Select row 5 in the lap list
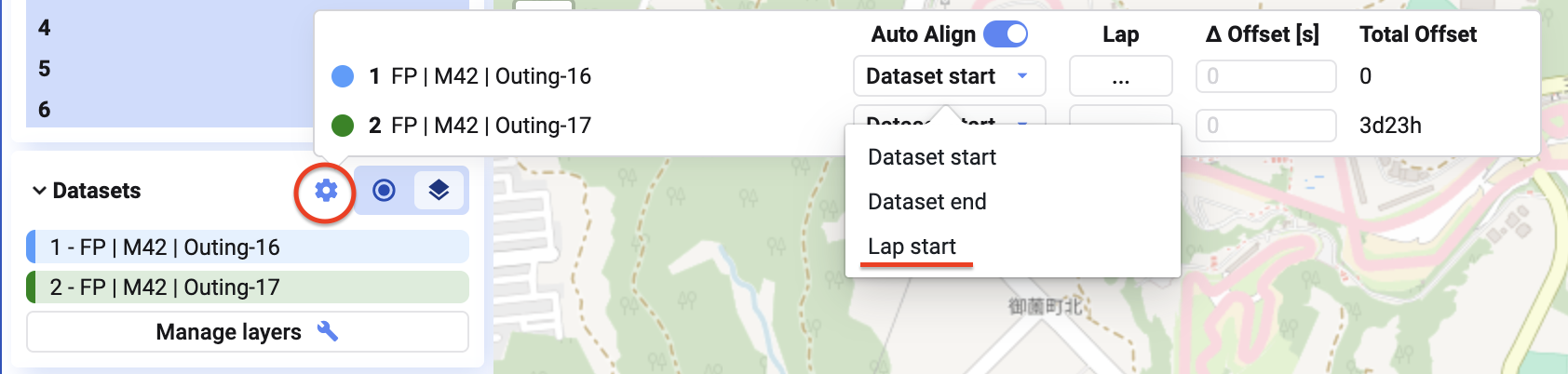Viewport: 1568px width, 374px height. [45, 69]
